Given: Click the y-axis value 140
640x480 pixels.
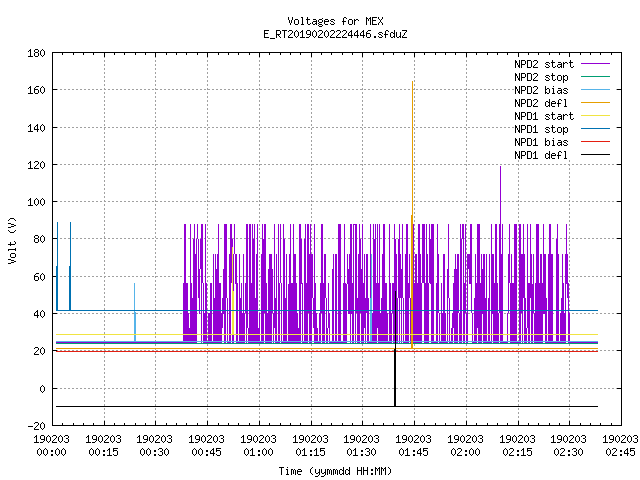Looking at the screenshot, I should pos(36,128).
